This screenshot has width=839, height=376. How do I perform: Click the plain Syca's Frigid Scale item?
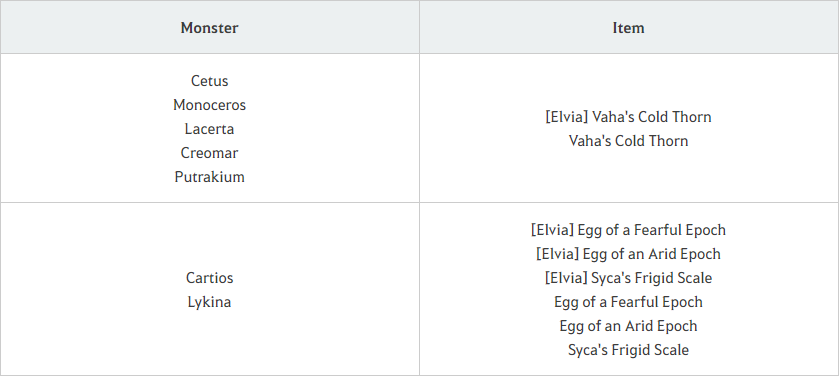point(628,350)
